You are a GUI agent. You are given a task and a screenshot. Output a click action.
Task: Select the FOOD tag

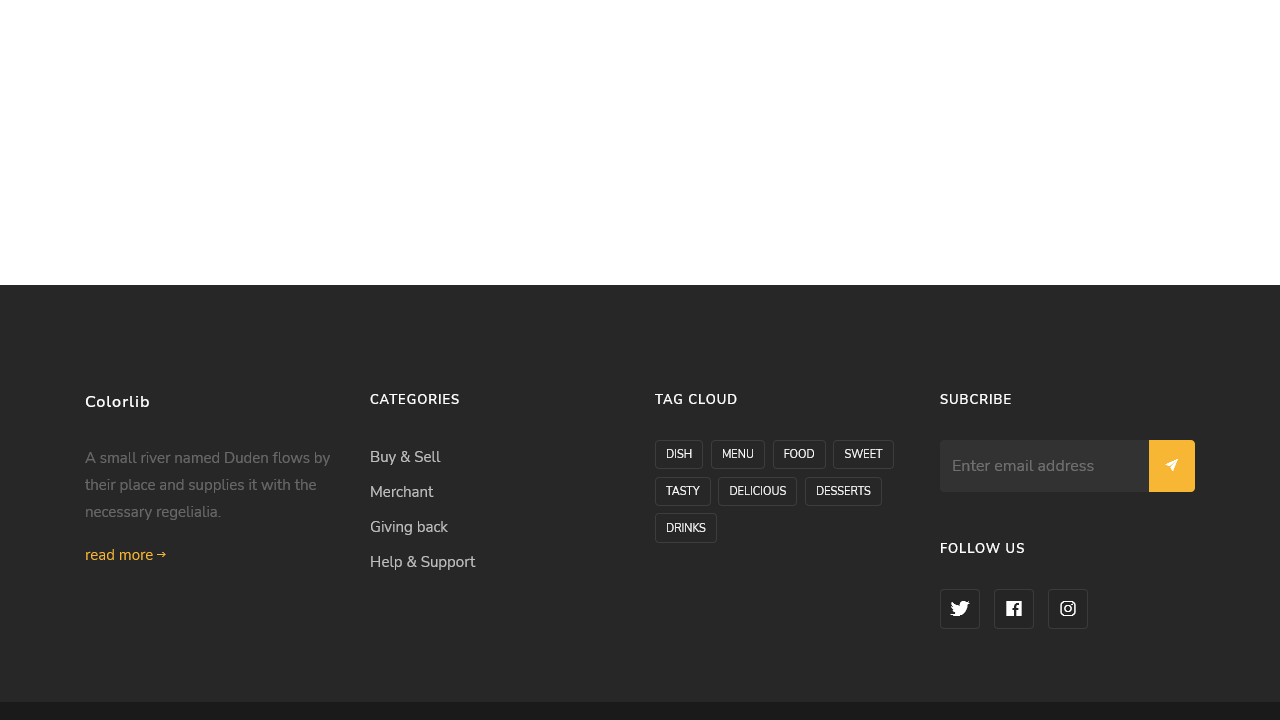click(799, 453)
